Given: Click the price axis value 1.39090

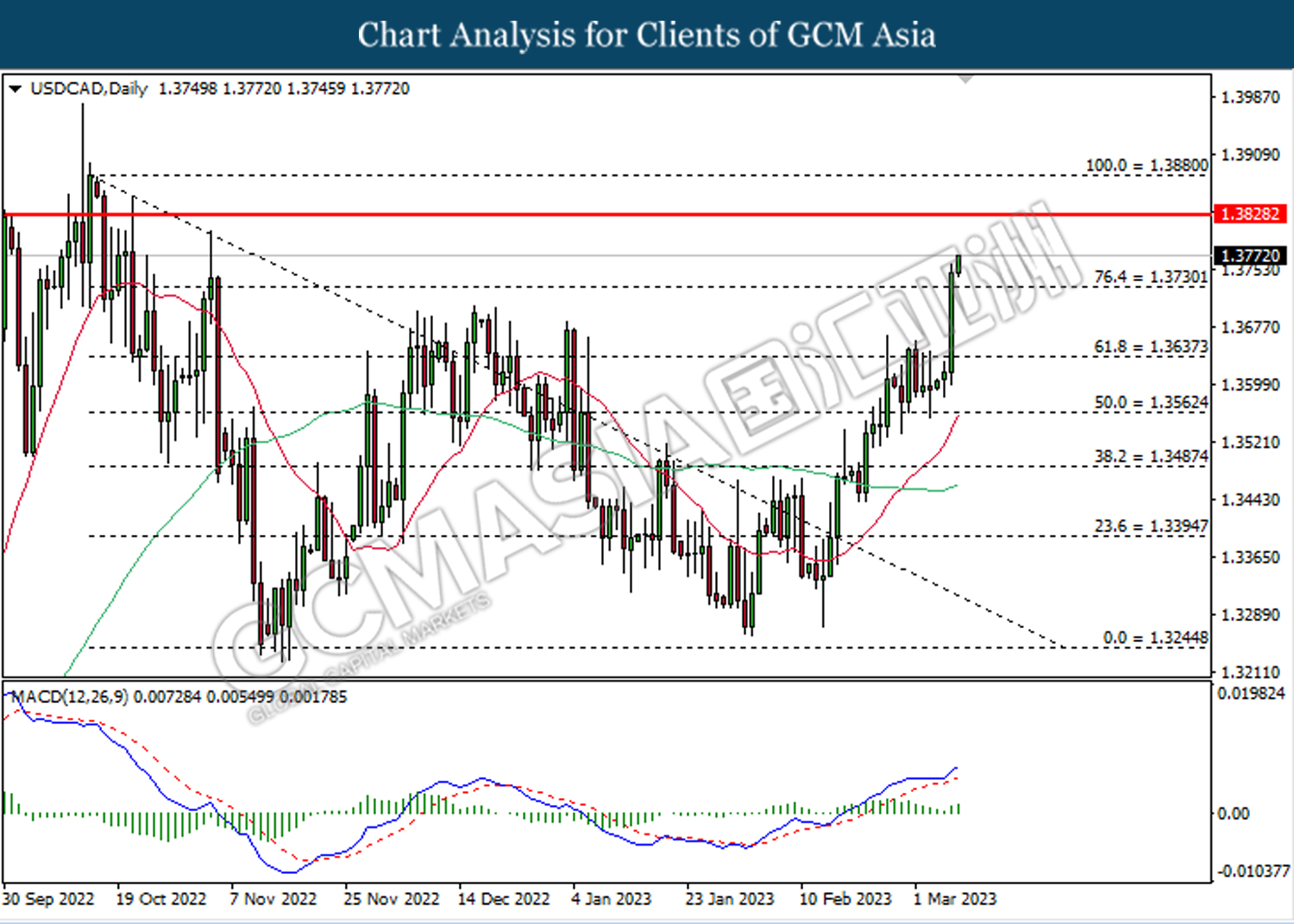Looking at the screenshot, I should pyautogui.click(x=1251, y=155).
